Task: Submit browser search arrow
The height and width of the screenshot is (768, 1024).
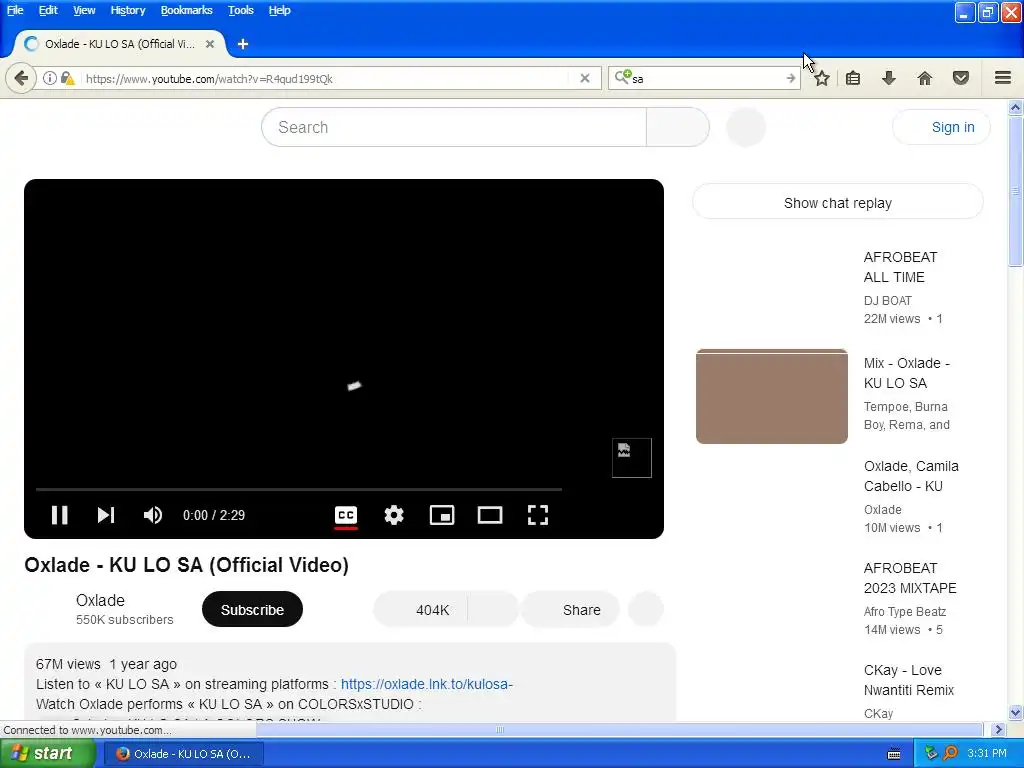Action: 791,78
